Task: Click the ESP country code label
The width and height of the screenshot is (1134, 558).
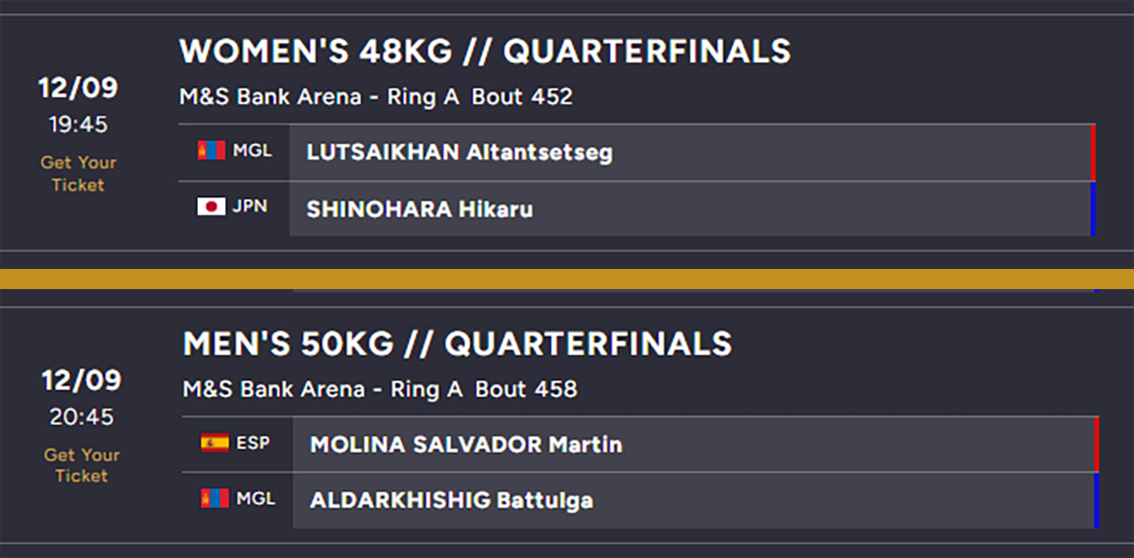Action: (253, 442)
